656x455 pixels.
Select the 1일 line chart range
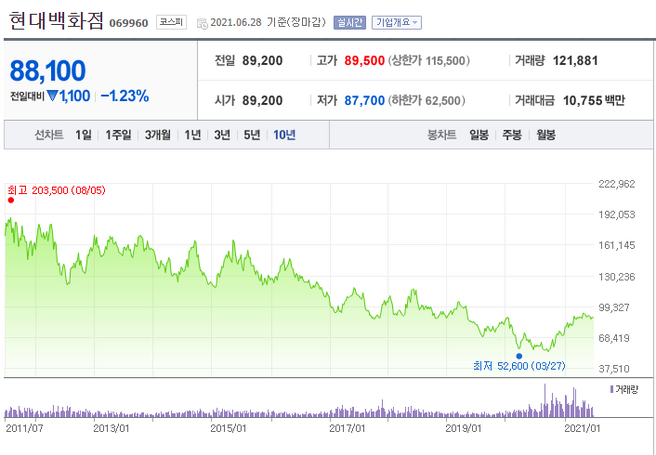click(x=83, y=135)
